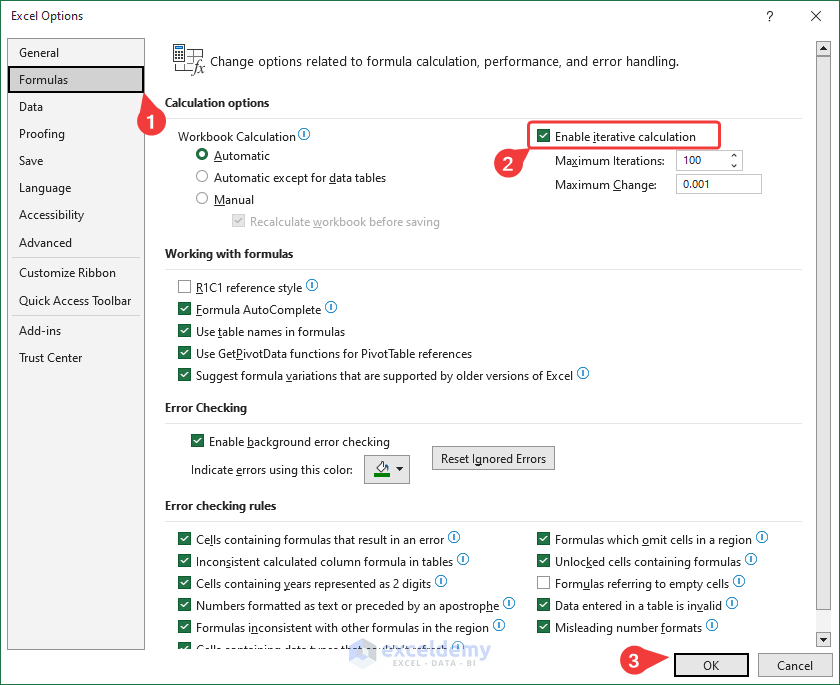Enable R1C1 reference style
The width and height of the screenshot is (840, 685).
184,287
